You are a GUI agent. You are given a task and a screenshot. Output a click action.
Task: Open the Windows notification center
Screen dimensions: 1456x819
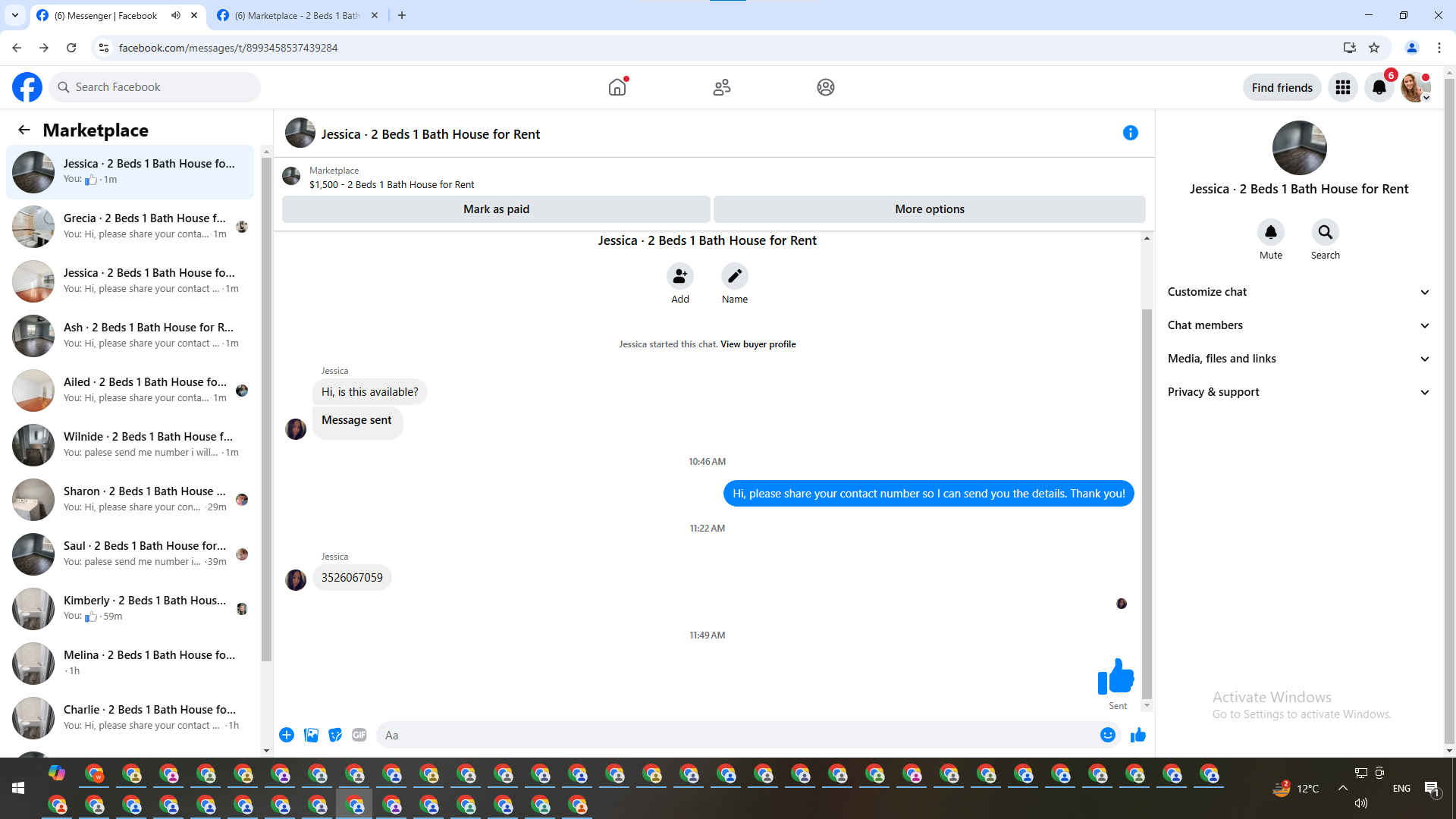pyautogui.click(x=1432, y=789)
